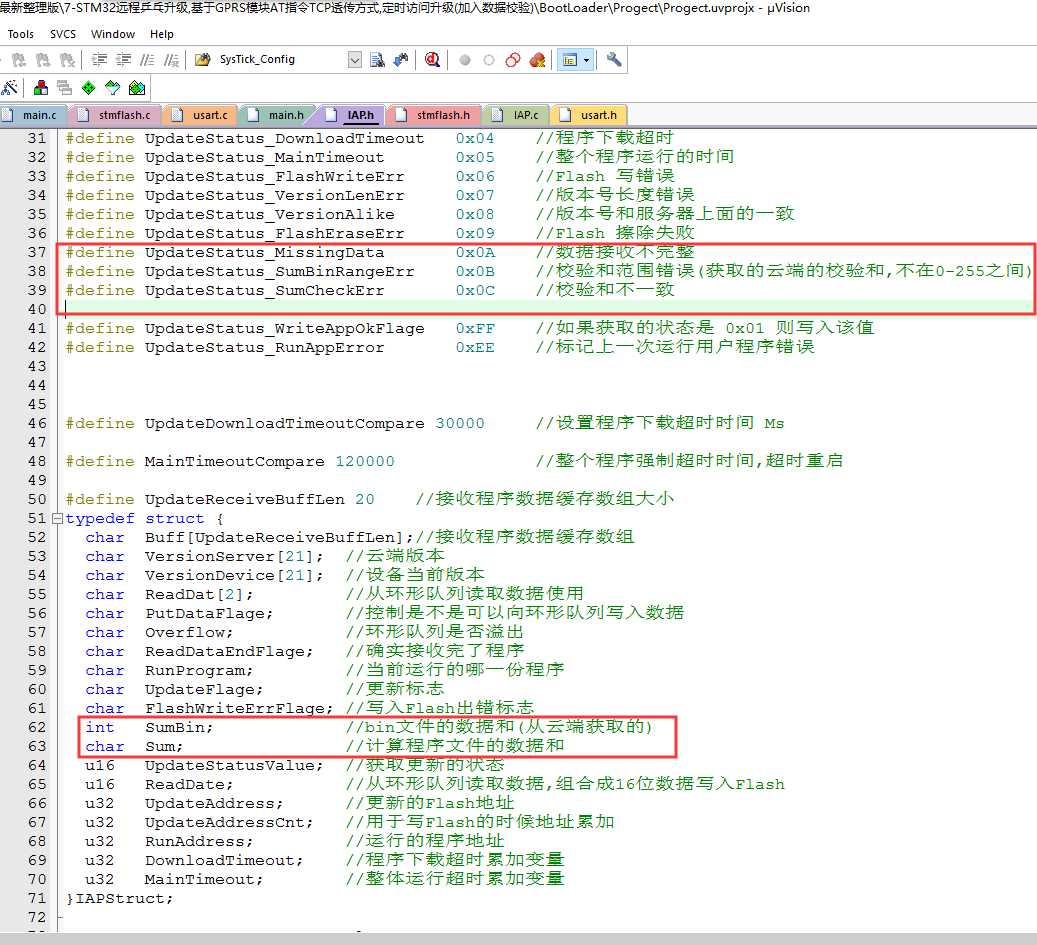The width and height of the screenshot is (1037, 945).
Task: Place cursor on empty line 40
Action: point(546,309)
